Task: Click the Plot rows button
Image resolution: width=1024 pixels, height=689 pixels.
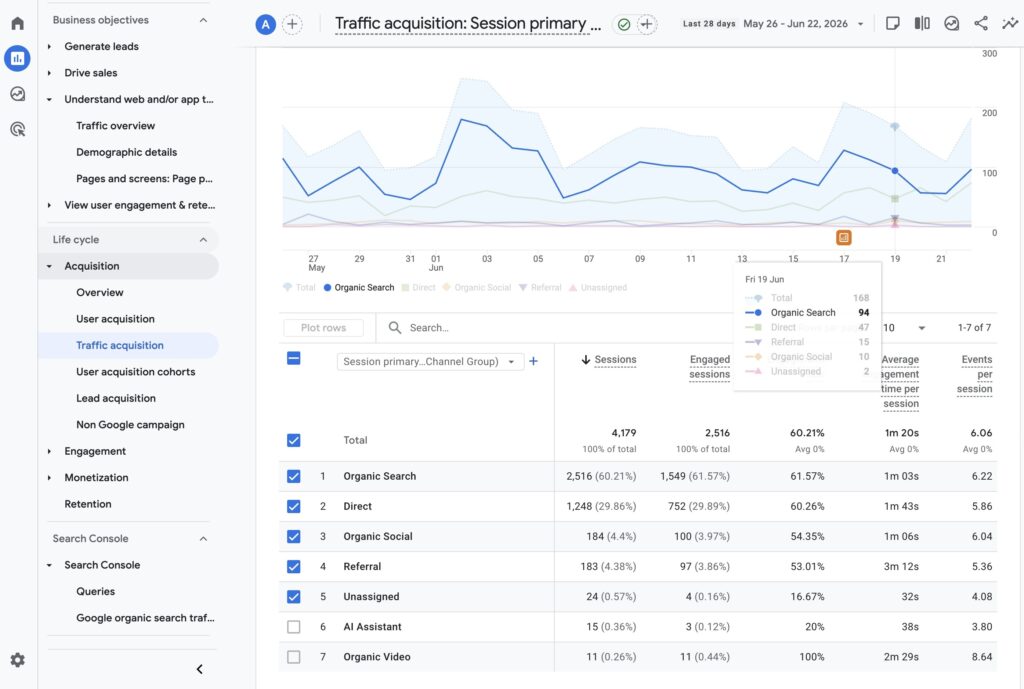Action: click(x=323, y=327)
